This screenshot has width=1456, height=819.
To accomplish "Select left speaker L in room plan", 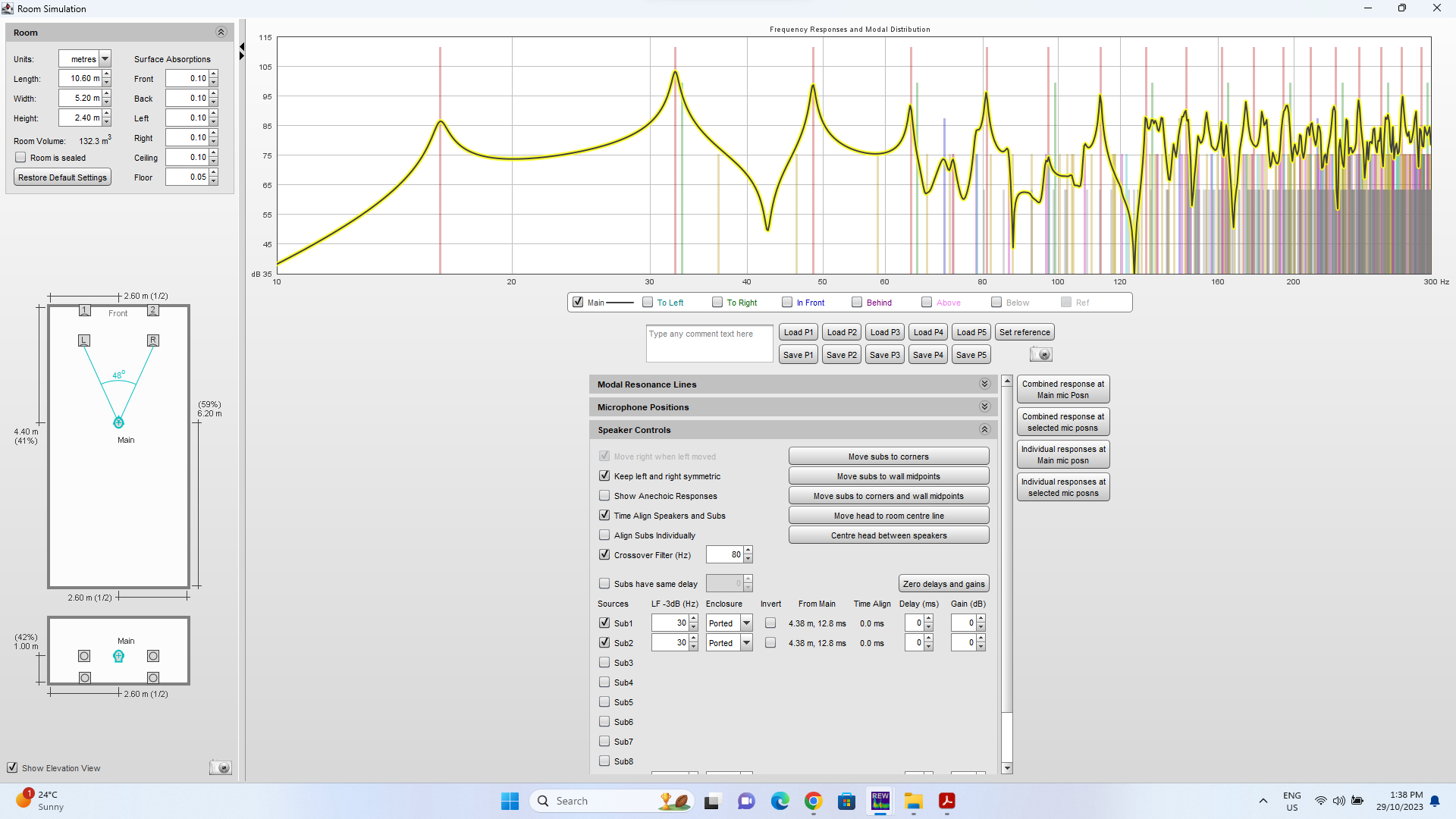I will [x=84, y=340].
